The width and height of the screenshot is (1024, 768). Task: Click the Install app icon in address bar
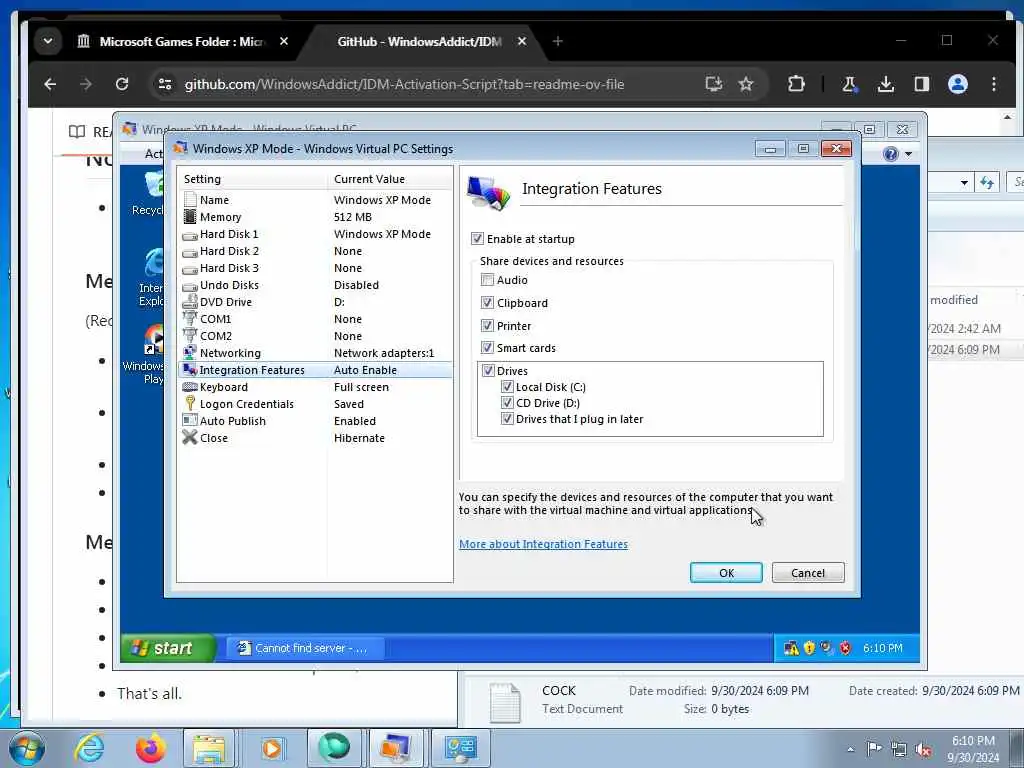pyautogui.click(x=713, y=84)
